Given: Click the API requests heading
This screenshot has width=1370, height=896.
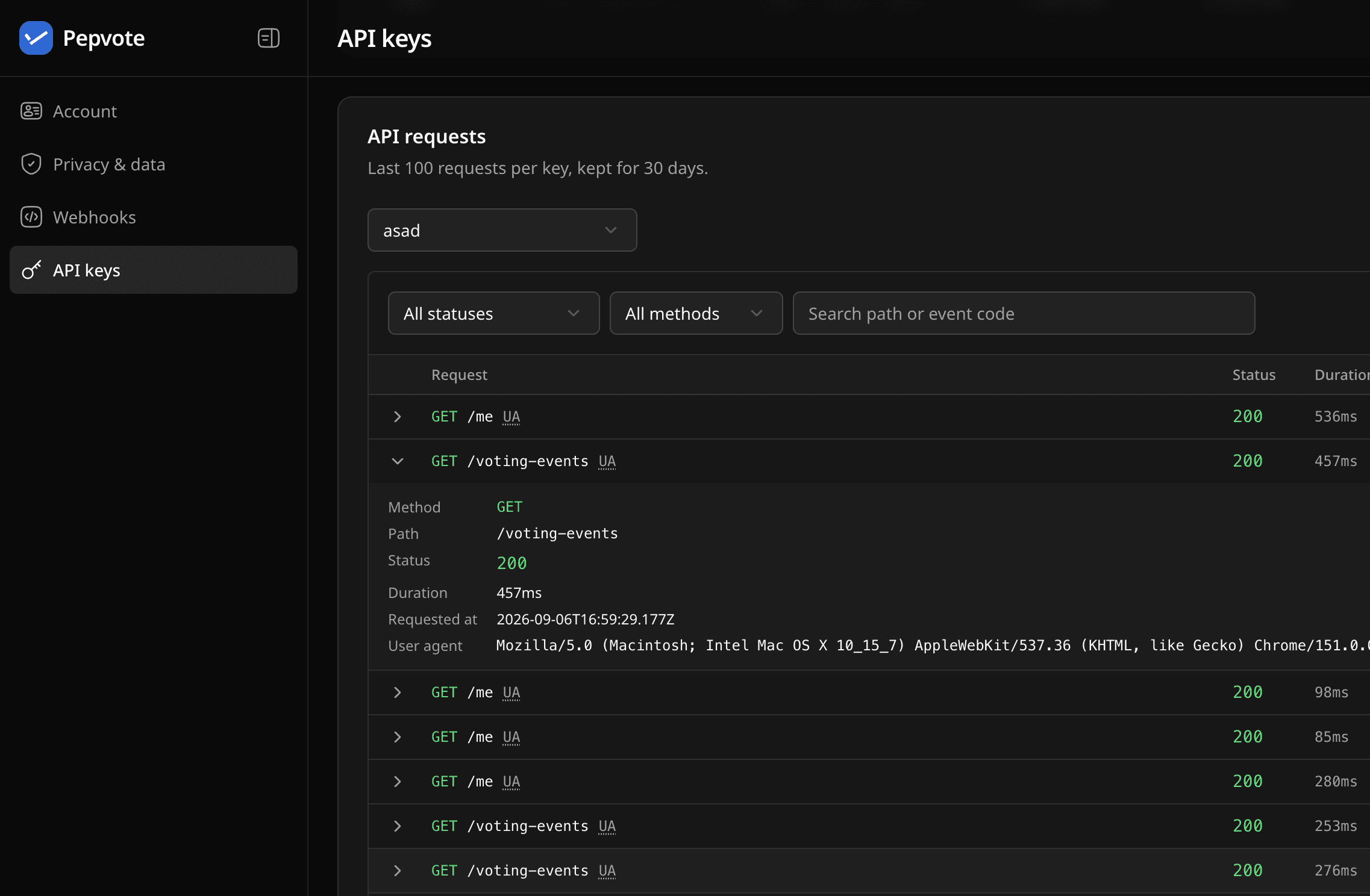Looking at the screenshot, I should click(427, 137).
